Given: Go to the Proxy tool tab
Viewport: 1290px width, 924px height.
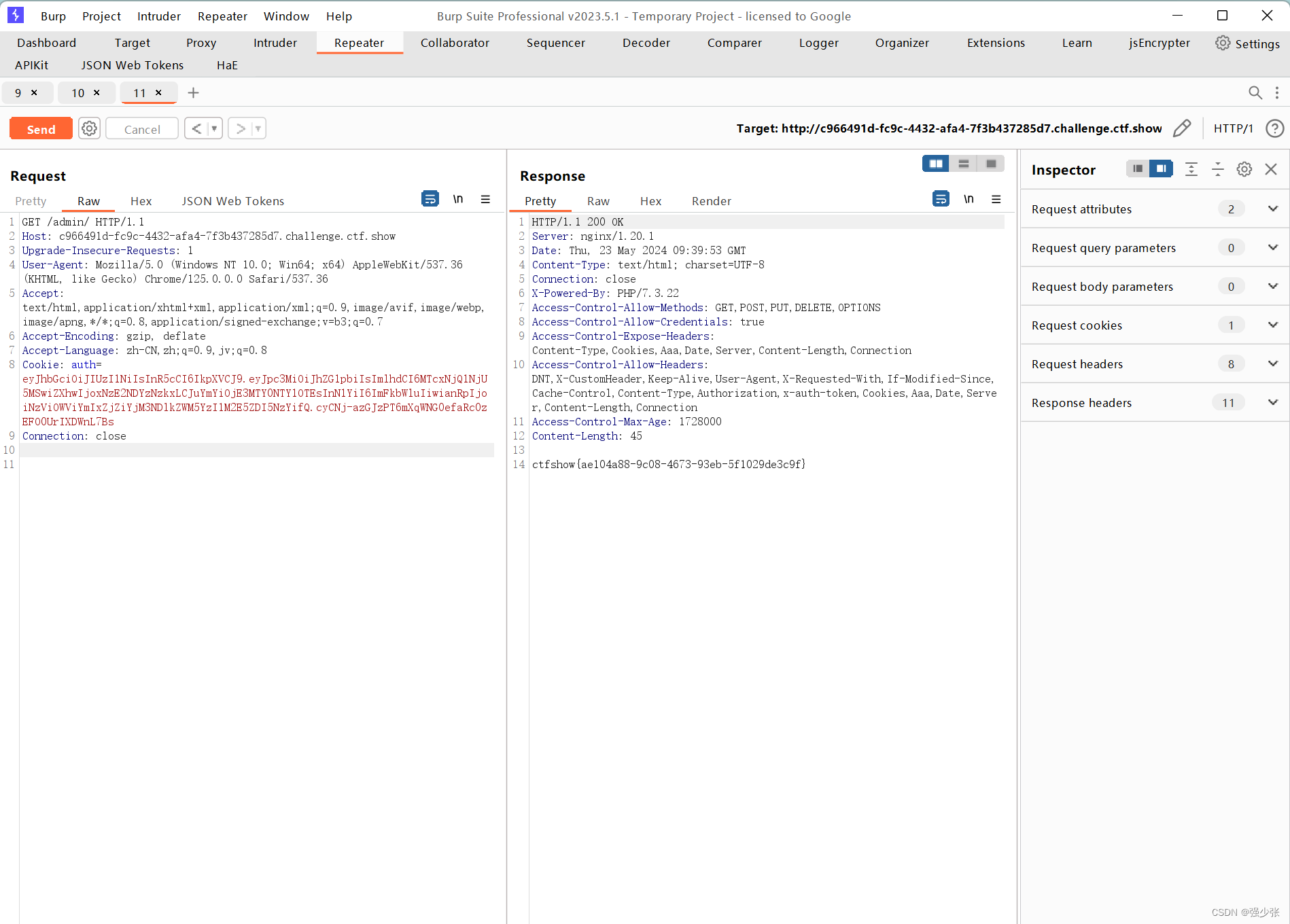Looking at the screenshot, I should (201, 43).
